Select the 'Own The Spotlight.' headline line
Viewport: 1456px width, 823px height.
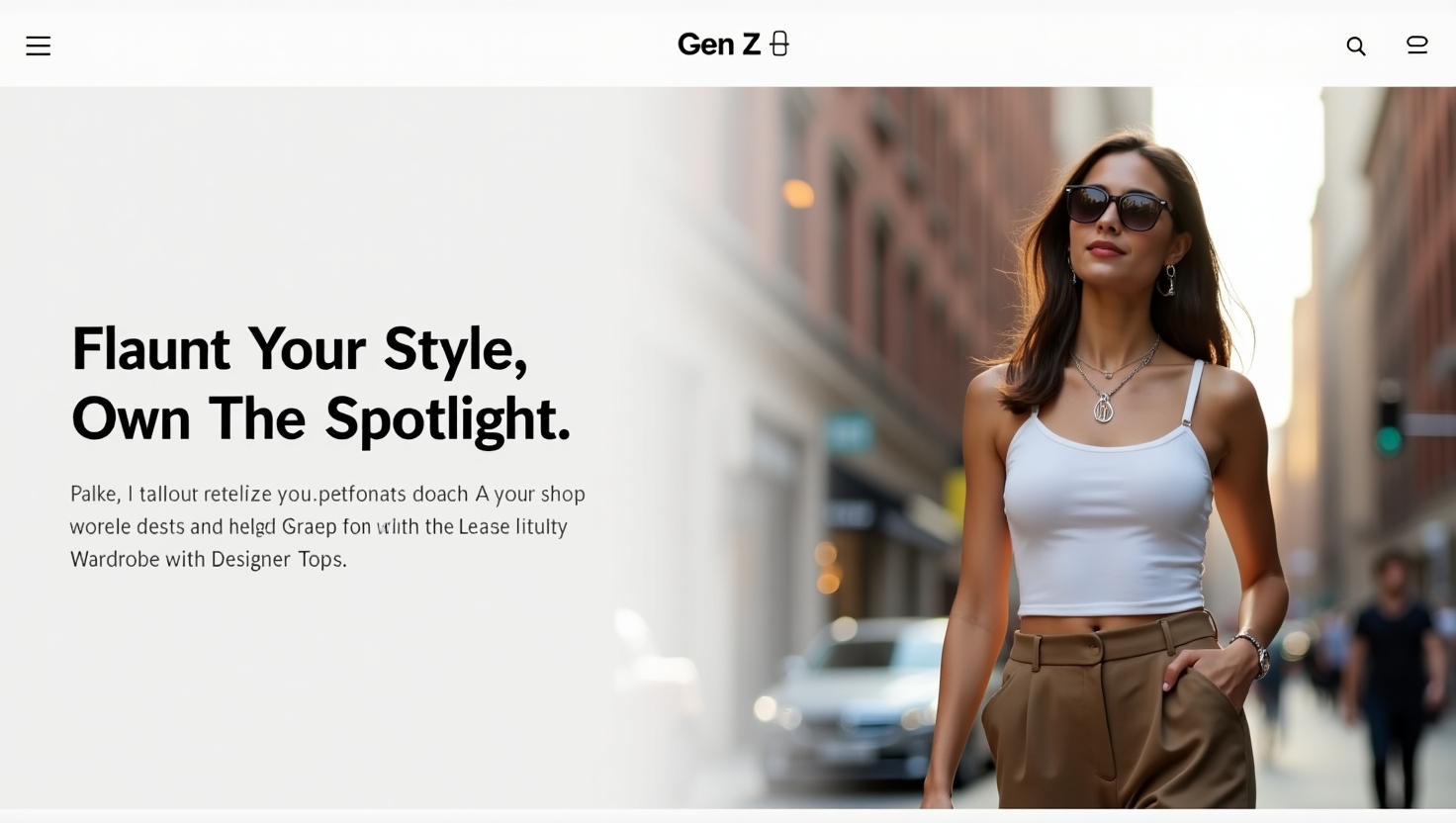coord(321,418)
